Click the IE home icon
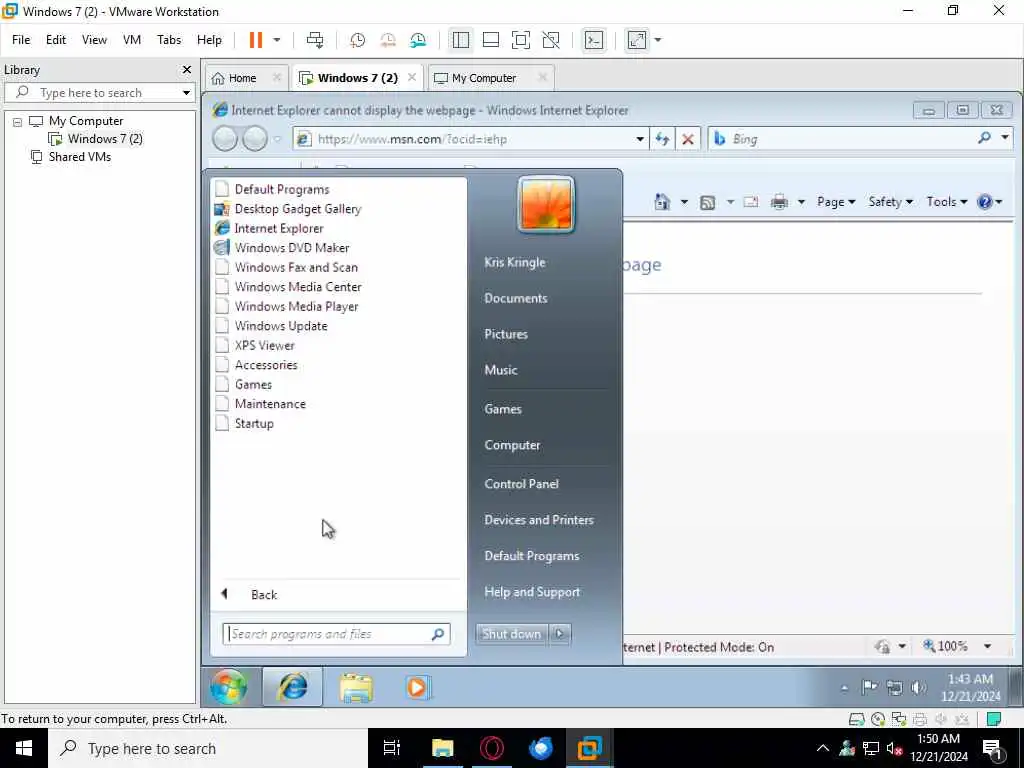The width and height of the screenshot is (1024, 768). tap(662, 202)
